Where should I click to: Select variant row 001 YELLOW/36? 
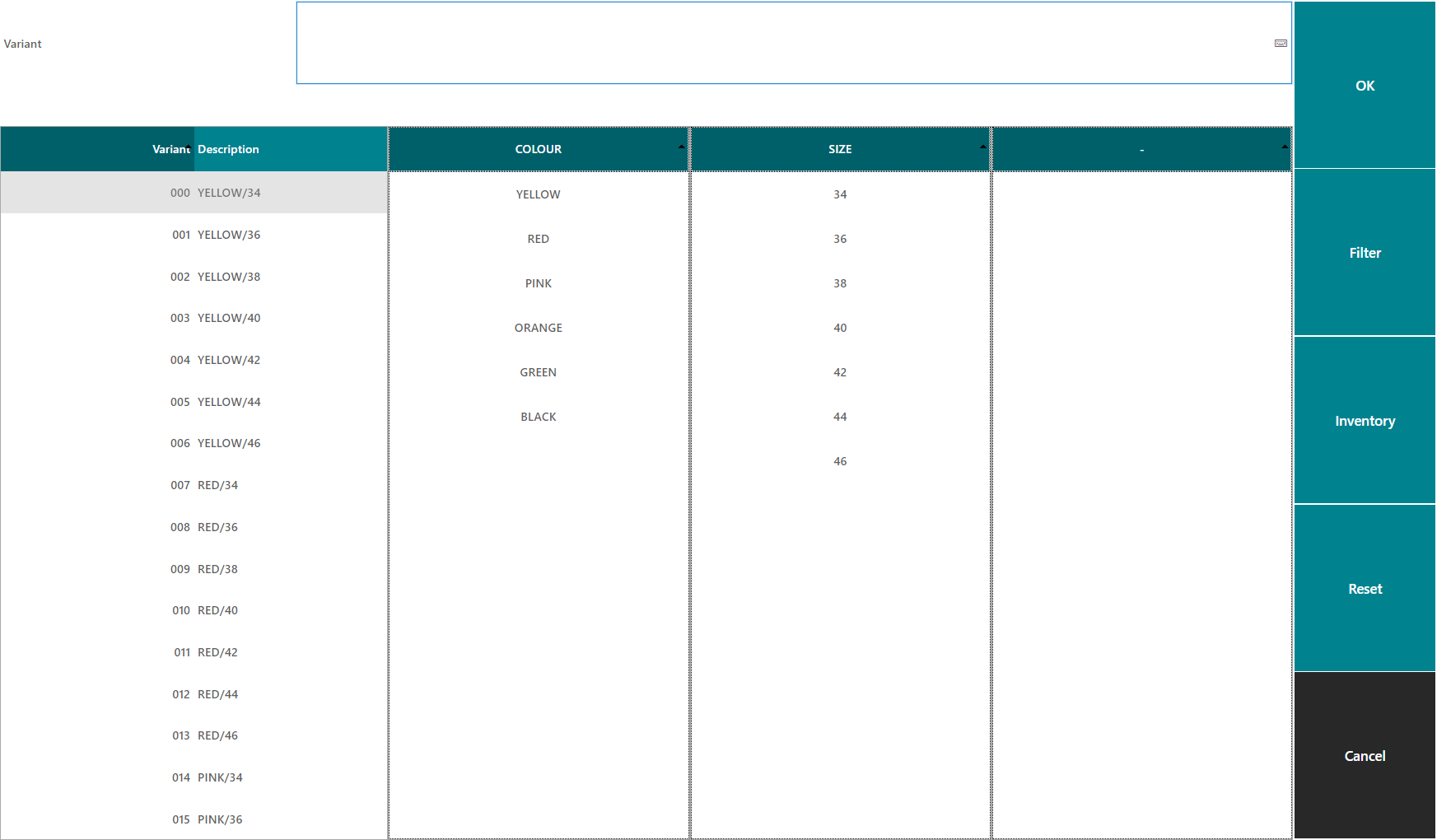(x=194, y=235)
